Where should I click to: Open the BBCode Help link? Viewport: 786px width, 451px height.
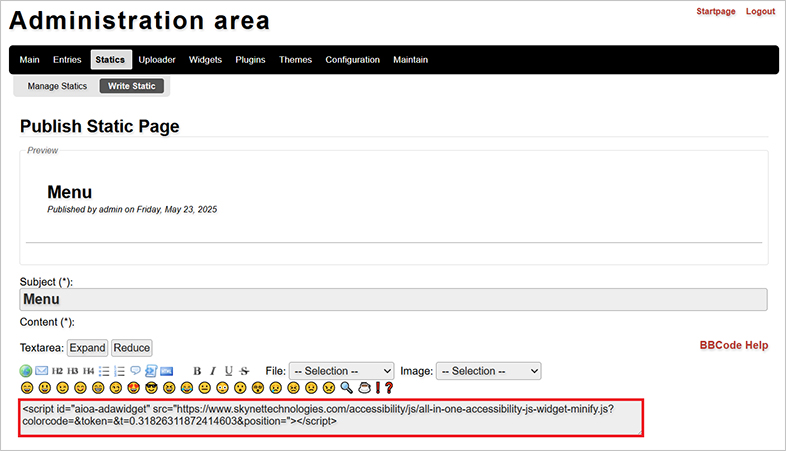(x=733, y=345)
